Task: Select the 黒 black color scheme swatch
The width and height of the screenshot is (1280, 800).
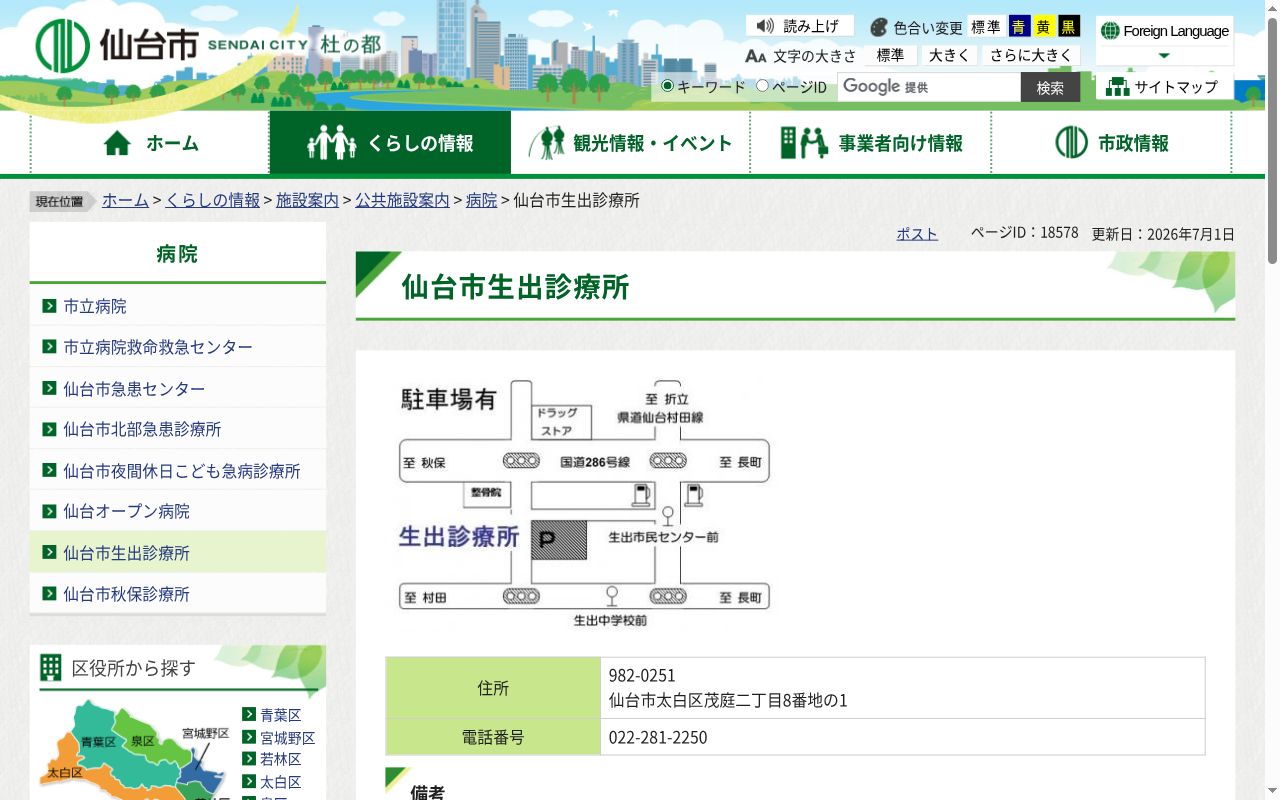Action: pyautogui.click(x=1069, y=27)
